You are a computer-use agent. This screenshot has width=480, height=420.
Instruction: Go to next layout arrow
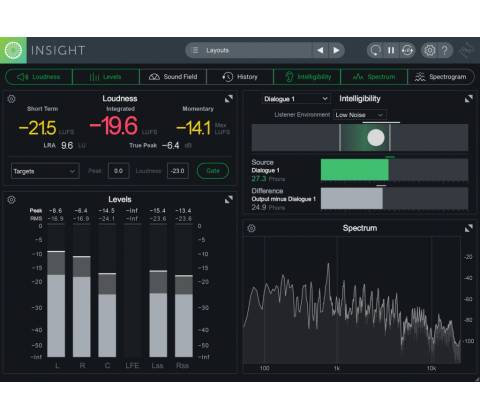(336, 50)
